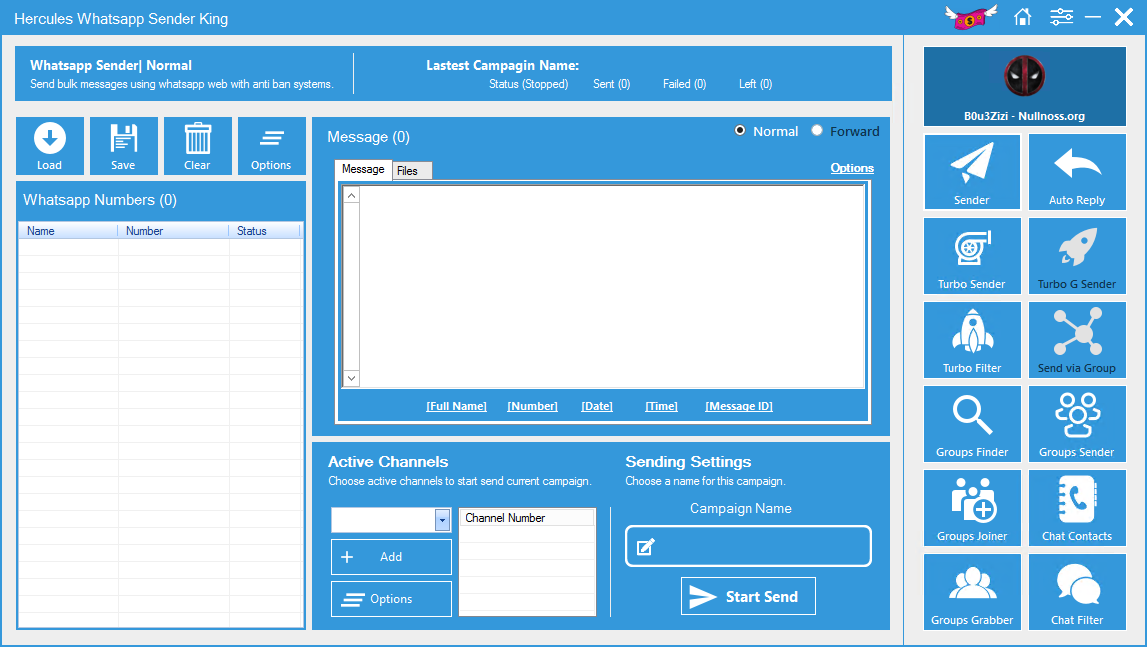Screen dimensions: 1147x647
Task: Close the Hercules Whatsapp Sender window
Action: 1124,17
